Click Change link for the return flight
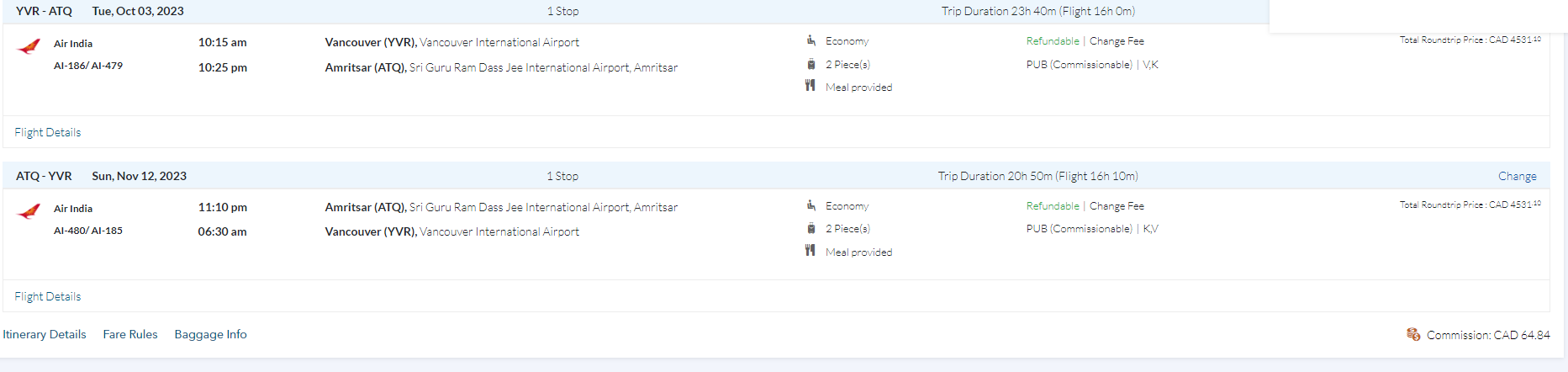Viewport: 1568px width, 372px height. point(1517,176)
